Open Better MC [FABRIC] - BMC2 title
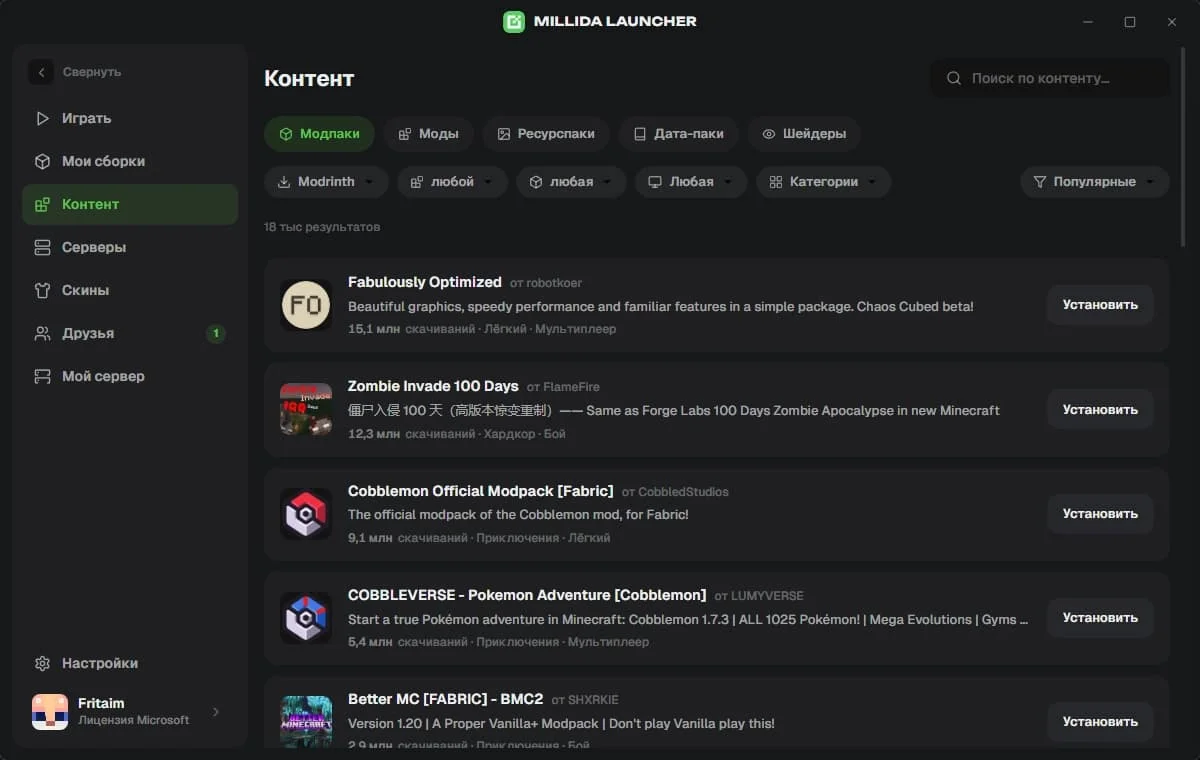1200x760 pixels. [x=446, y=699]
